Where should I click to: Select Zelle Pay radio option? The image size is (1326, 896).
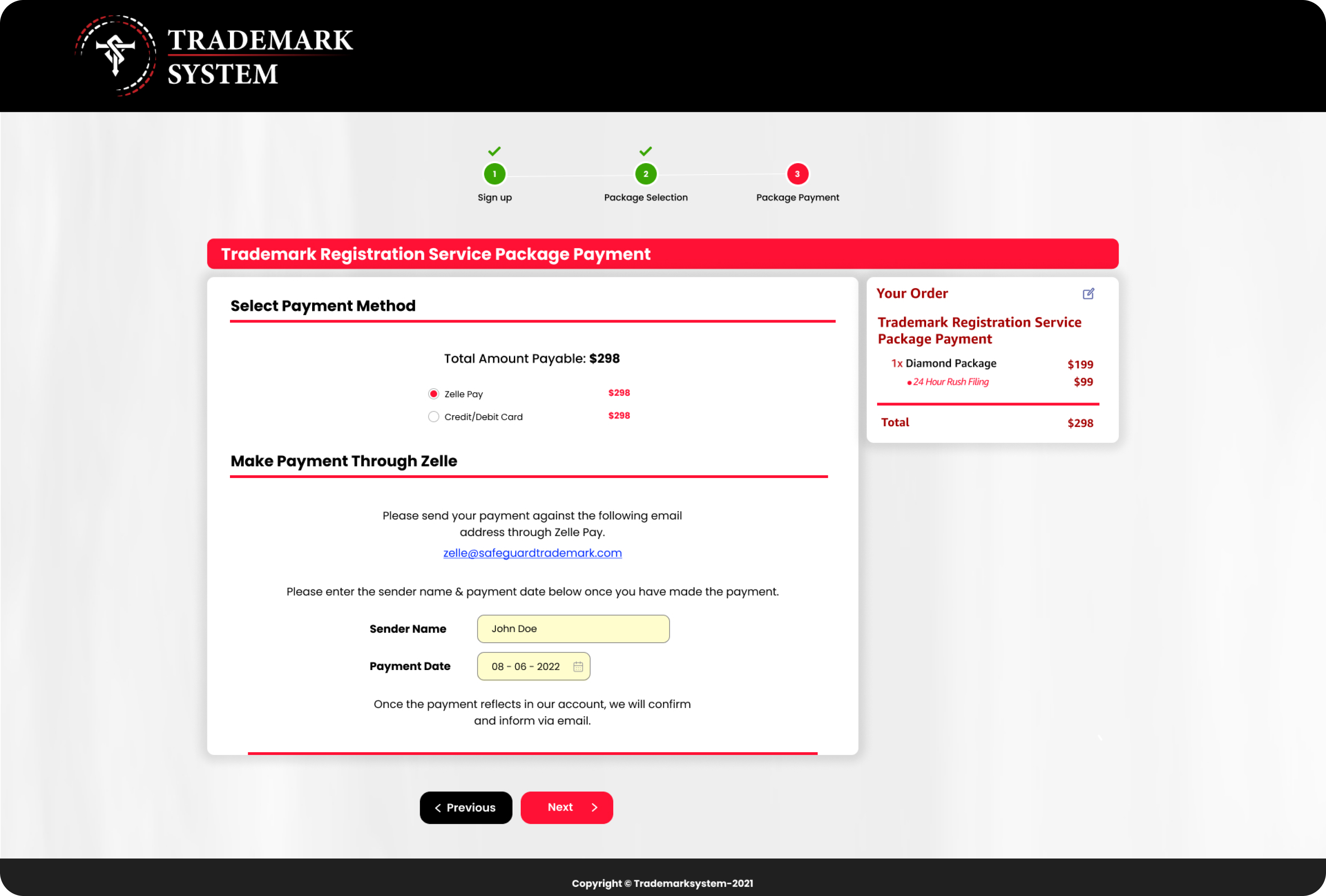pos(433,394)
